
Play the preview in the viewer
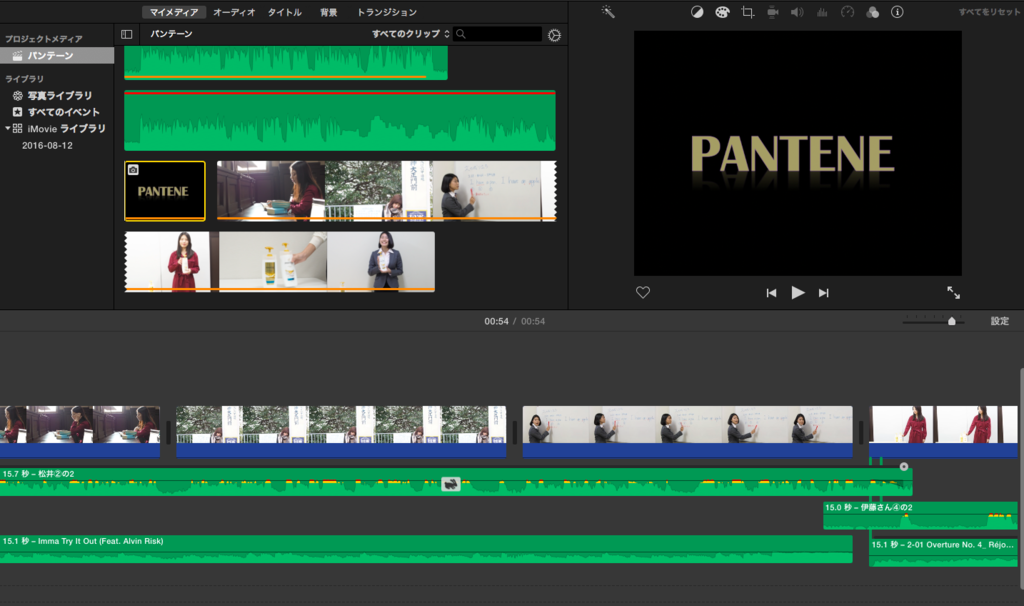797,293
